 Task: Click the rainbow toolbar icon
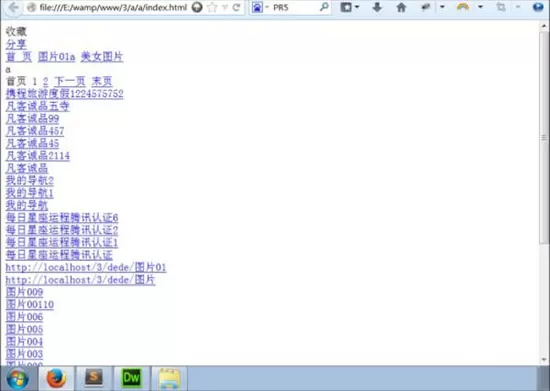[x=463, y=7]
